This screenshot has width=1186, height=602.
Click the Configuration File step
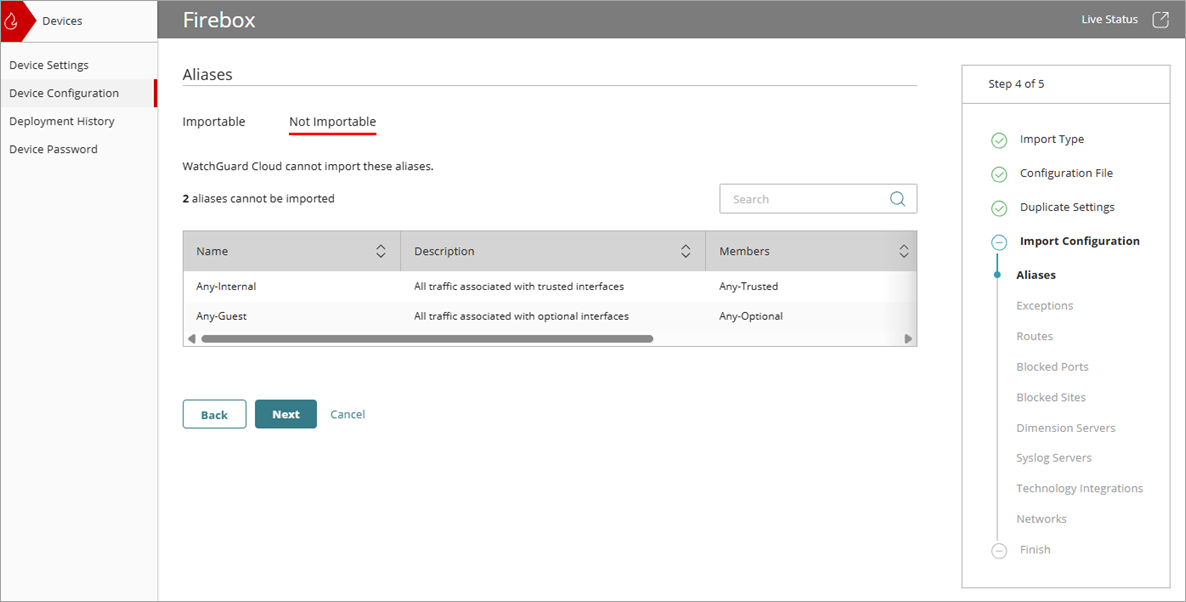[x=1066, y=173]
